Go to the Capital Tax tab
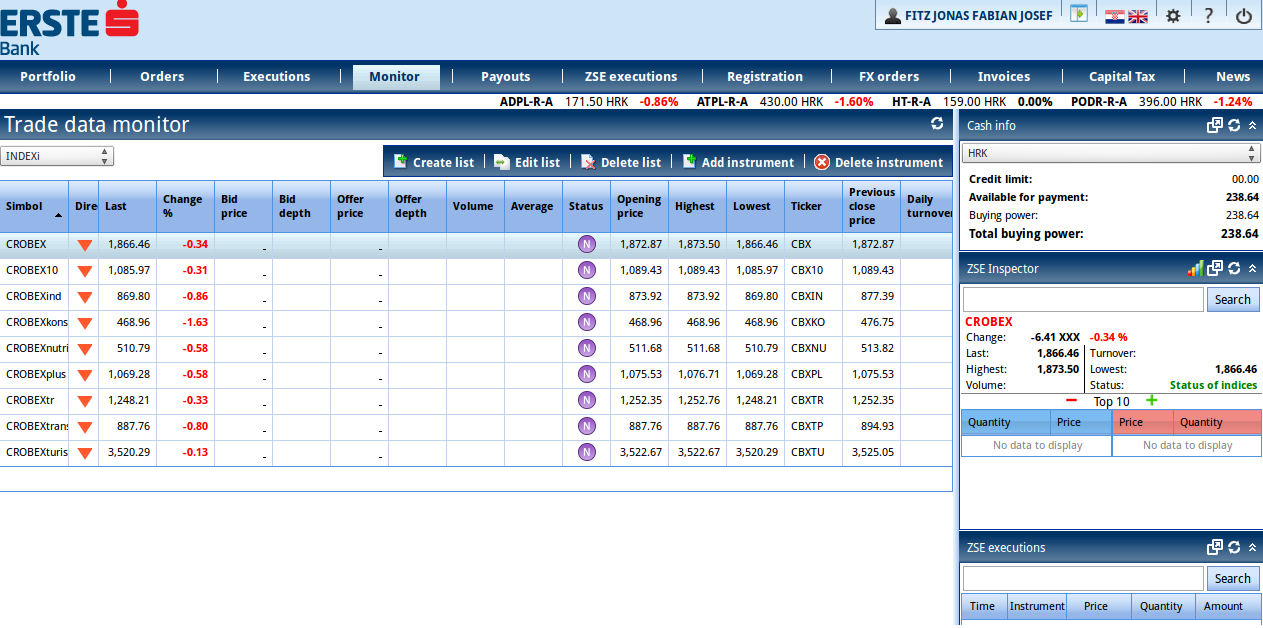 (x=1122, y=77)
